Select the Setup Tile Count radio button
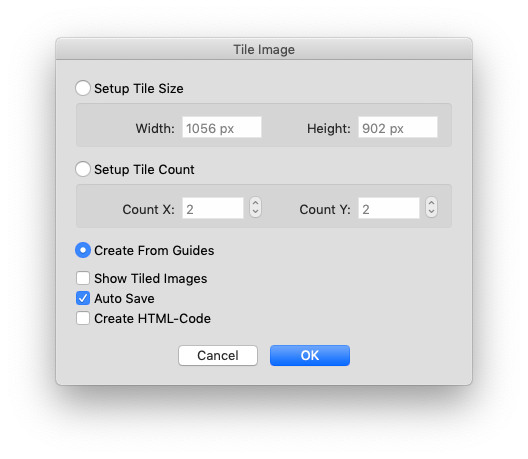 tap(83, 169)
